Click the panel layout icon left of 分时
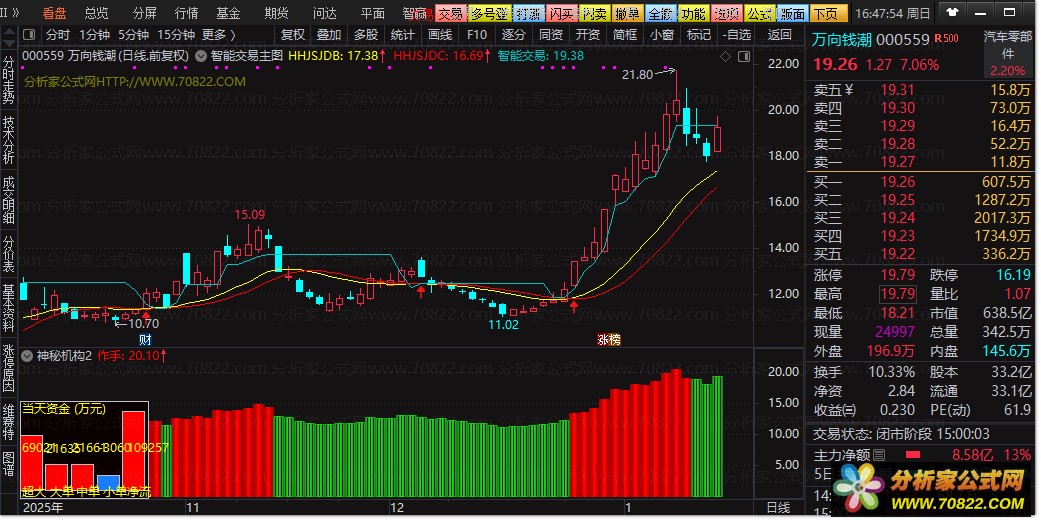The height and width of the screenshot is (520, 1041). tap(31, 34)
